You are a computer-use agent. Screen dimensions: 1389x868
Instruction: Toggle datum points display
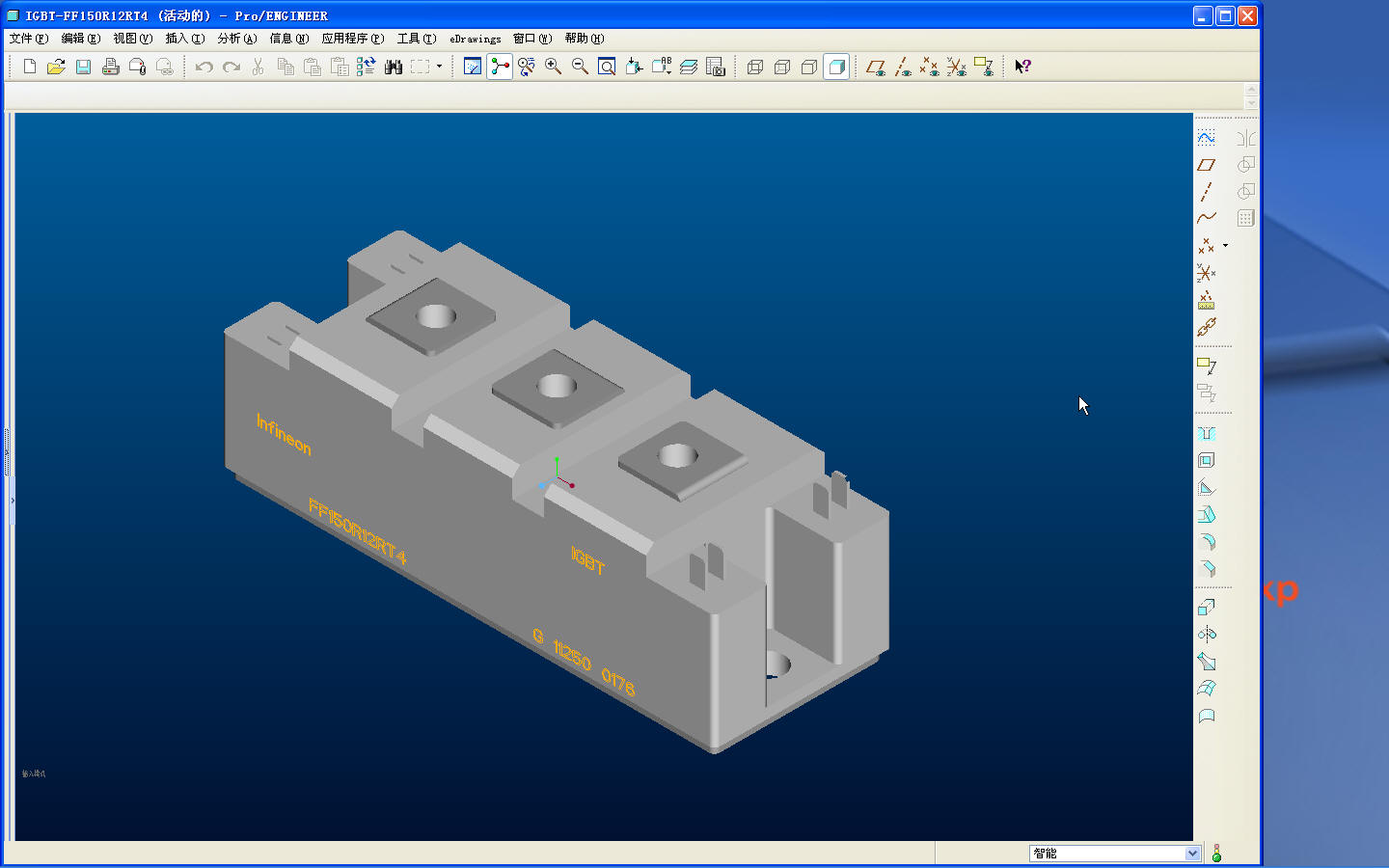930,67
